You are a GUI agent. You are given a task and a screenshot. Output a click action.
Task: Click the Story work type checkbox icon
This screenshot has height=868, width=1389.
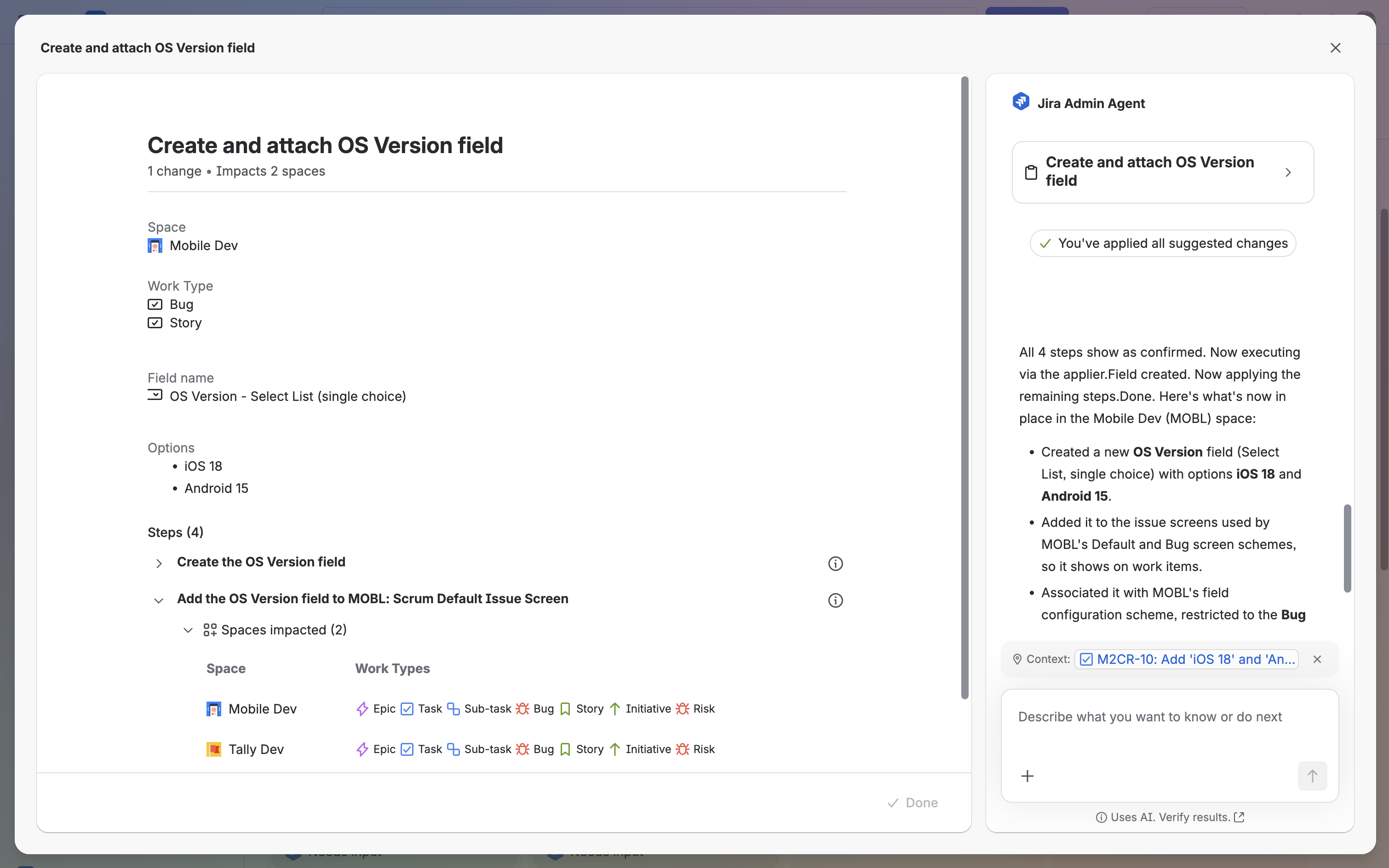155,323
